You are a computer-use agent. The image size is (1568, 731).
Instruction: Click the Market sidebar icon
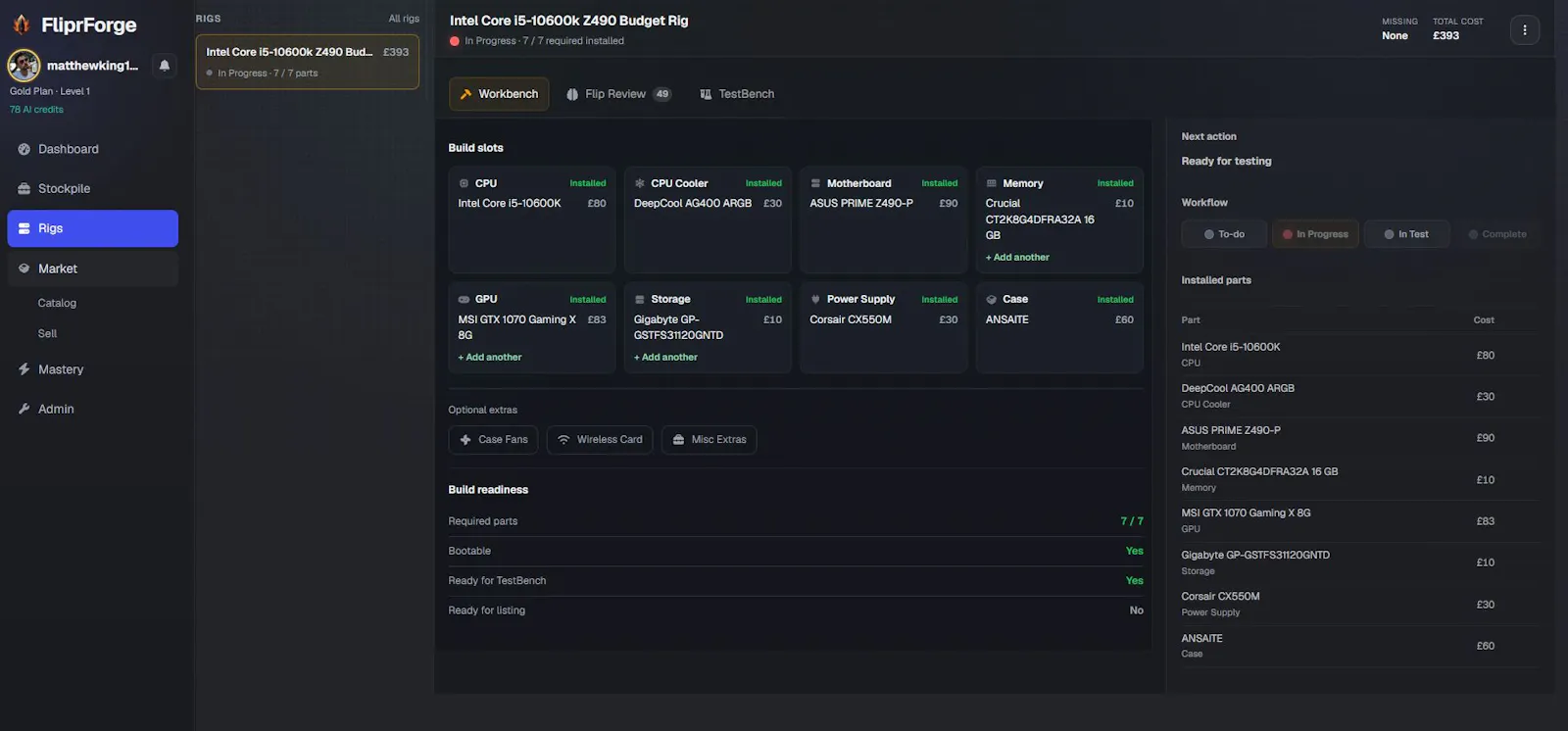coord(24,268)
